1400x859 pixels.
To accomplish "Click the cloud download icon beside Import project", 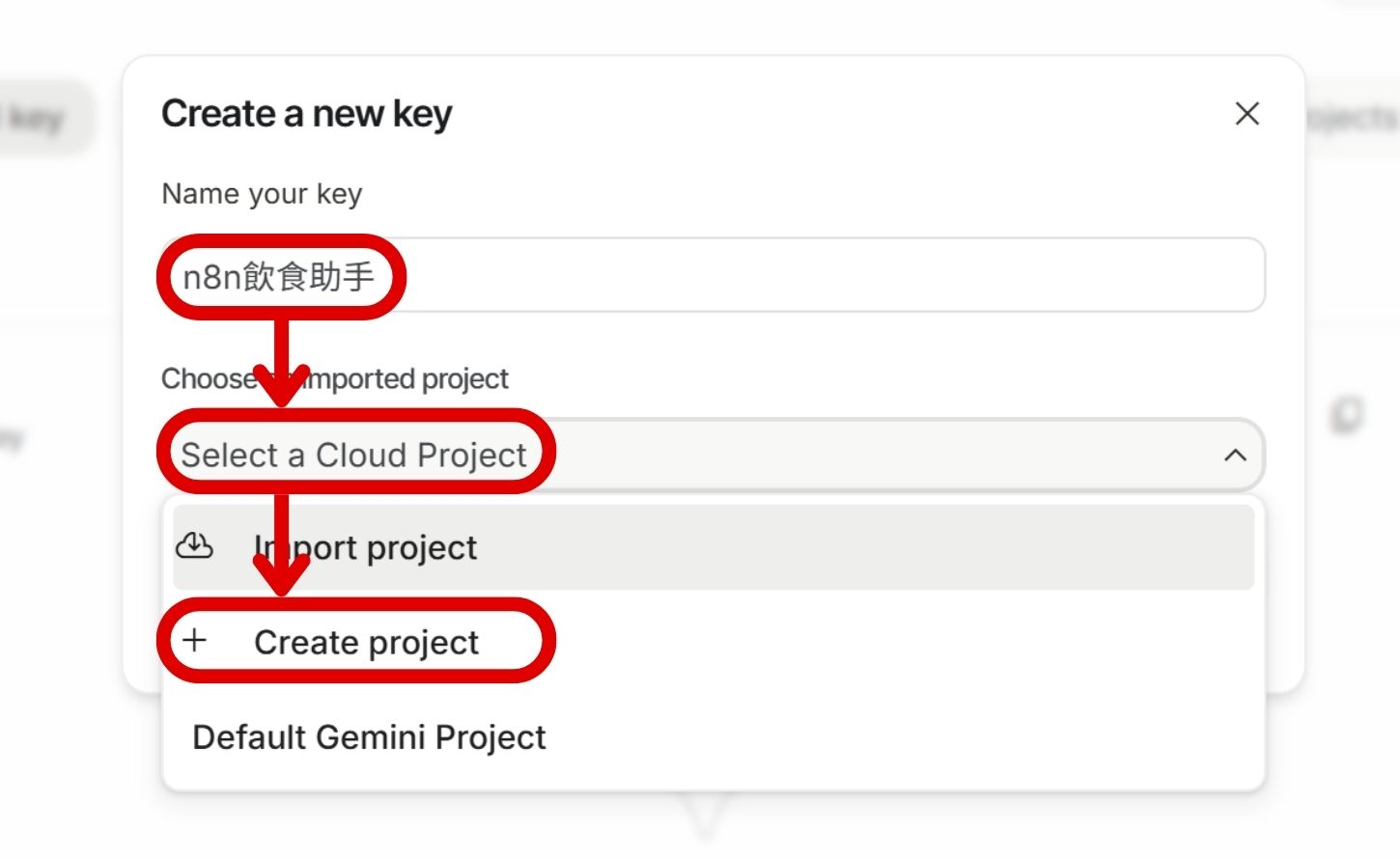I will click(x=194, y=546).
